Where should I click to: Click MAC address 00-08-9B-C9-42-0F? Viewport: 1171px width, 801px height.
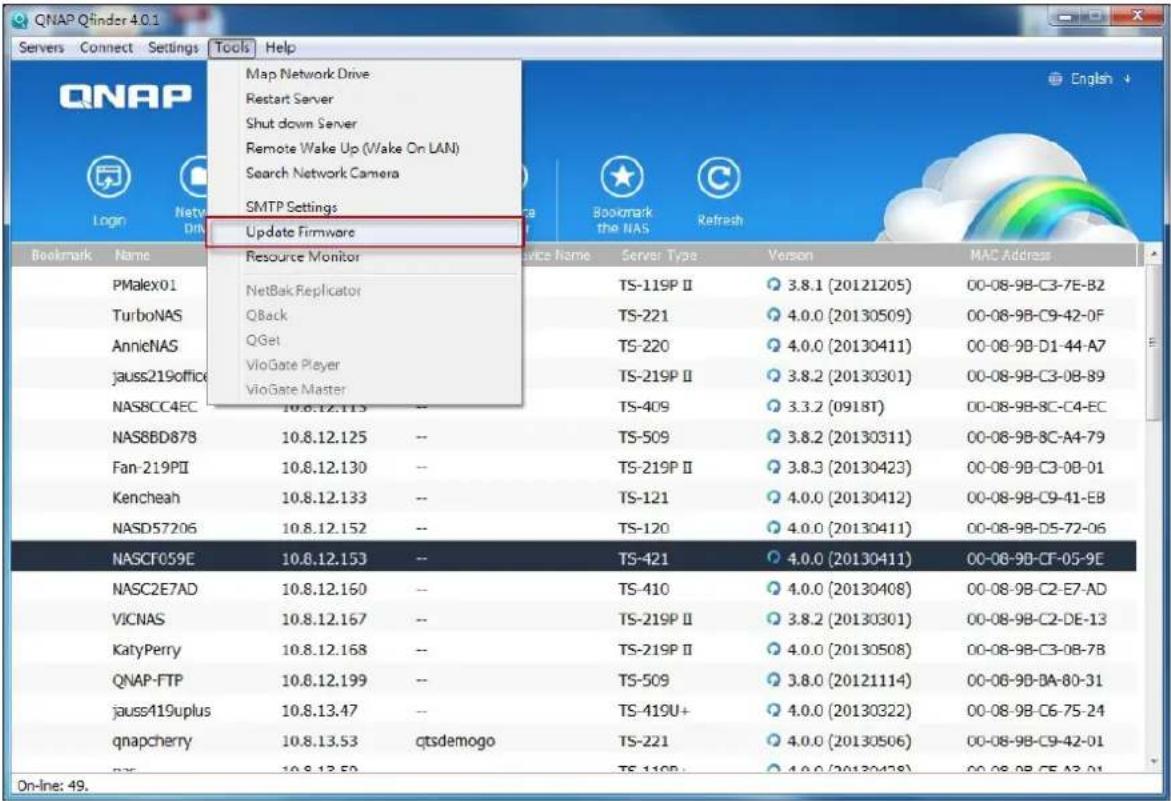1035,315
